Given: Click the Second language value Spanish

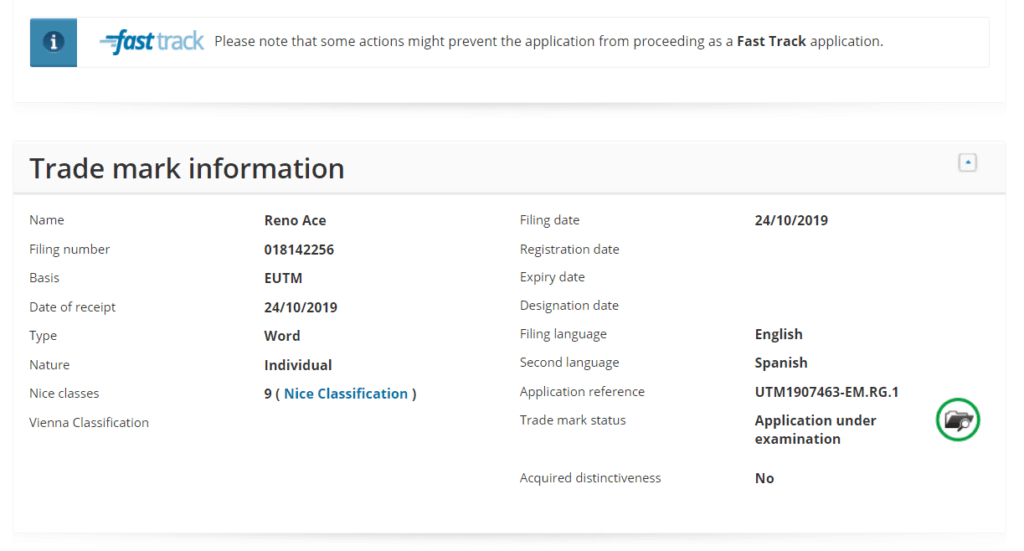Looking at the screenshot, I should [781, 363].
